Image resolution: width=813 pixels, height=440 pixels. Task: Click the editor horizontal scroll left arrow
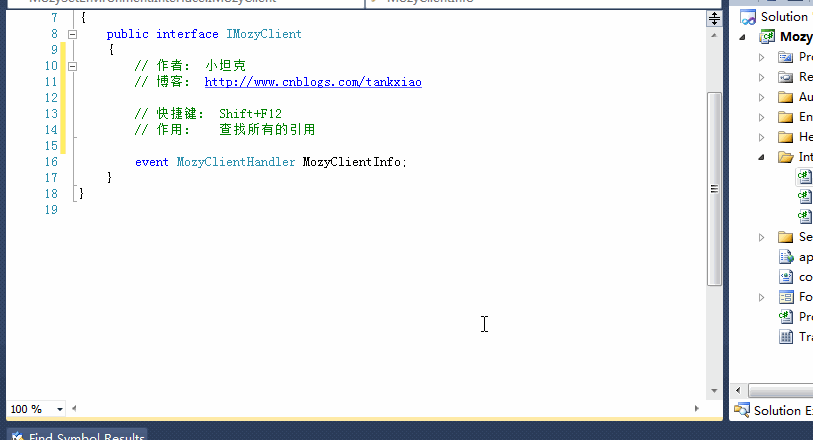(x=74, y=409)
